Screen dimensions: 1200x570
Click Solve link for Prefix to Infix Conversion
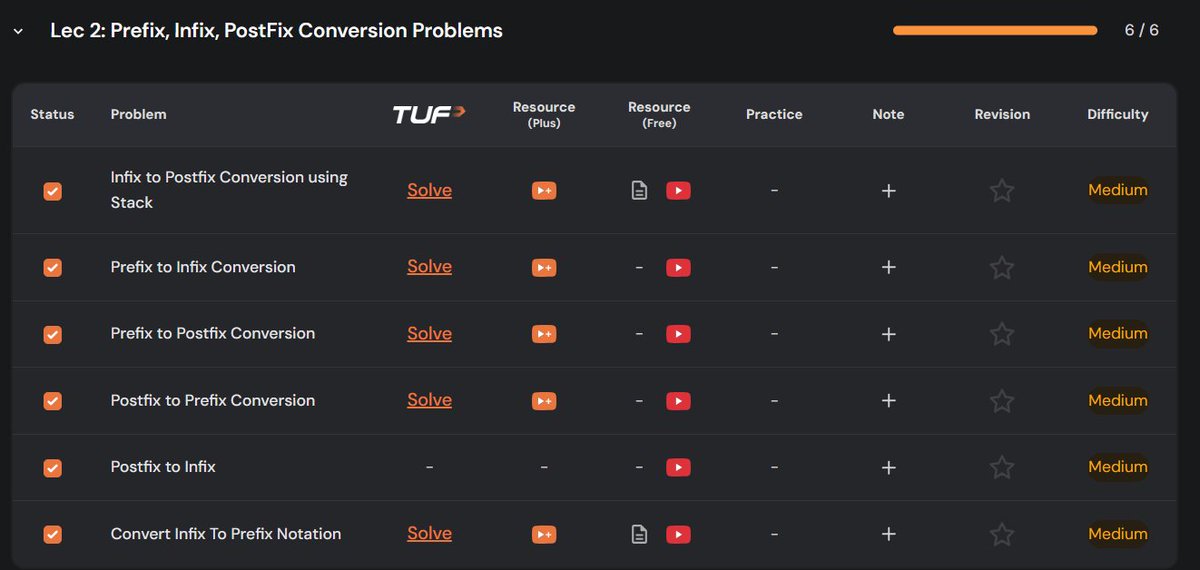click(x=429, y=267)
